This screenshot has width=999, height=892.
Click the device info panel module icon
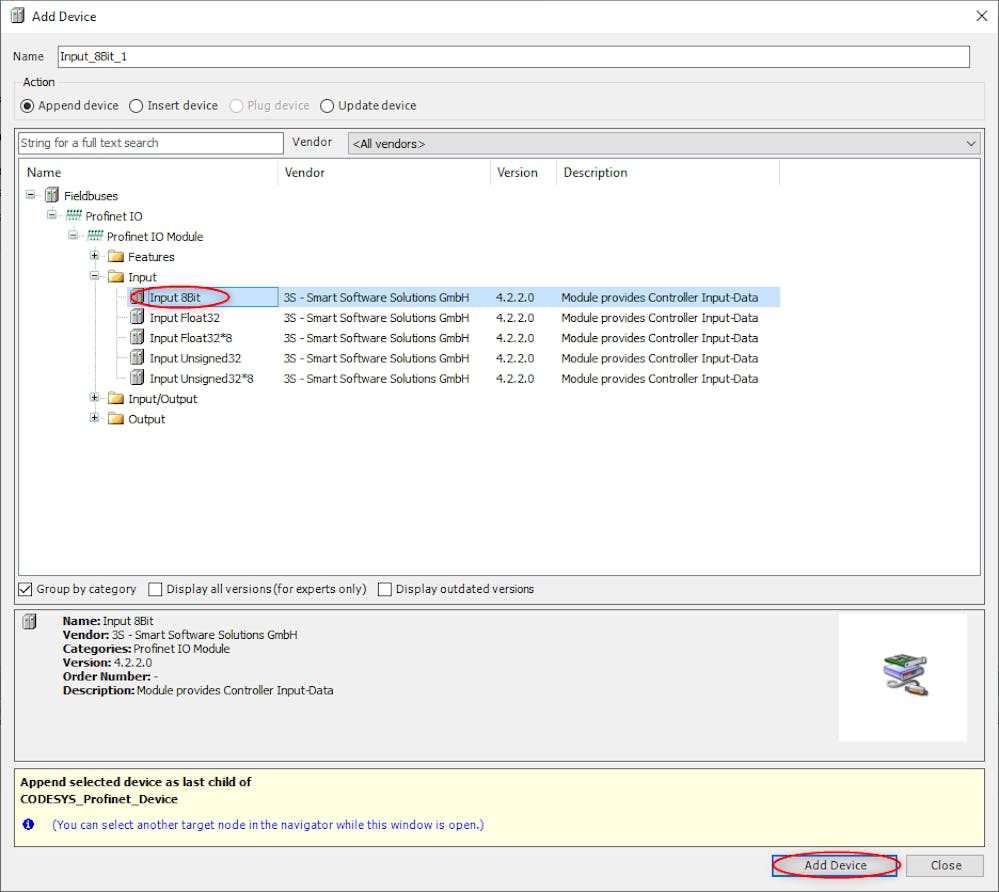click(29, 621)
